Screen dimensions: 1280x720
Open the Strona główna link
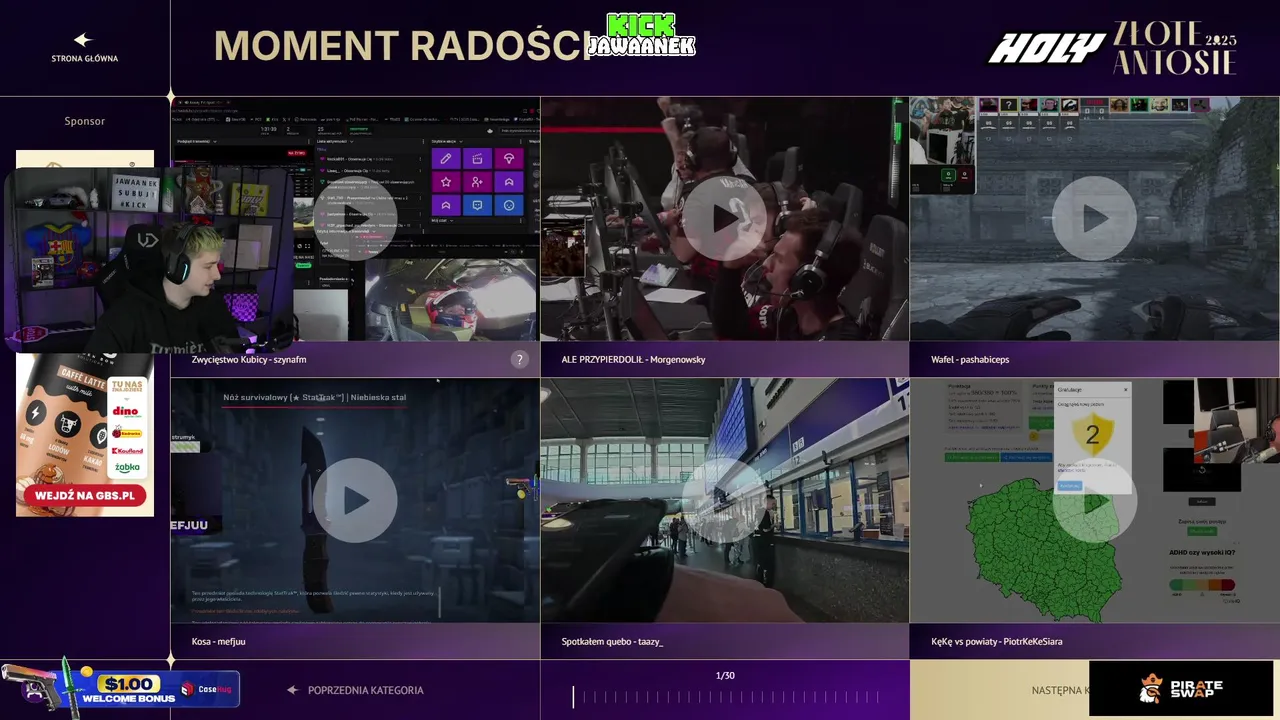point(85,58)
